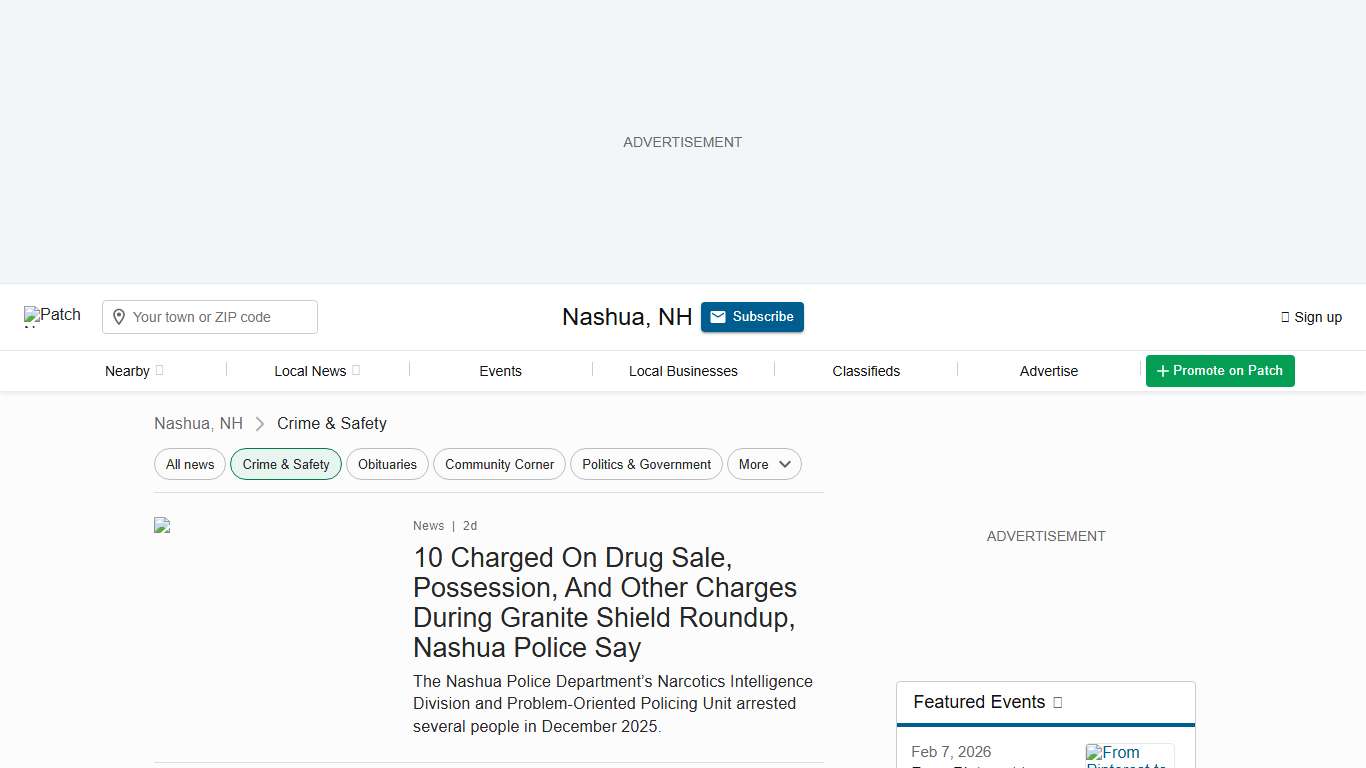Click the Sign up user icon
The height and width of the screenshot is (768, 1366).
1285,317
